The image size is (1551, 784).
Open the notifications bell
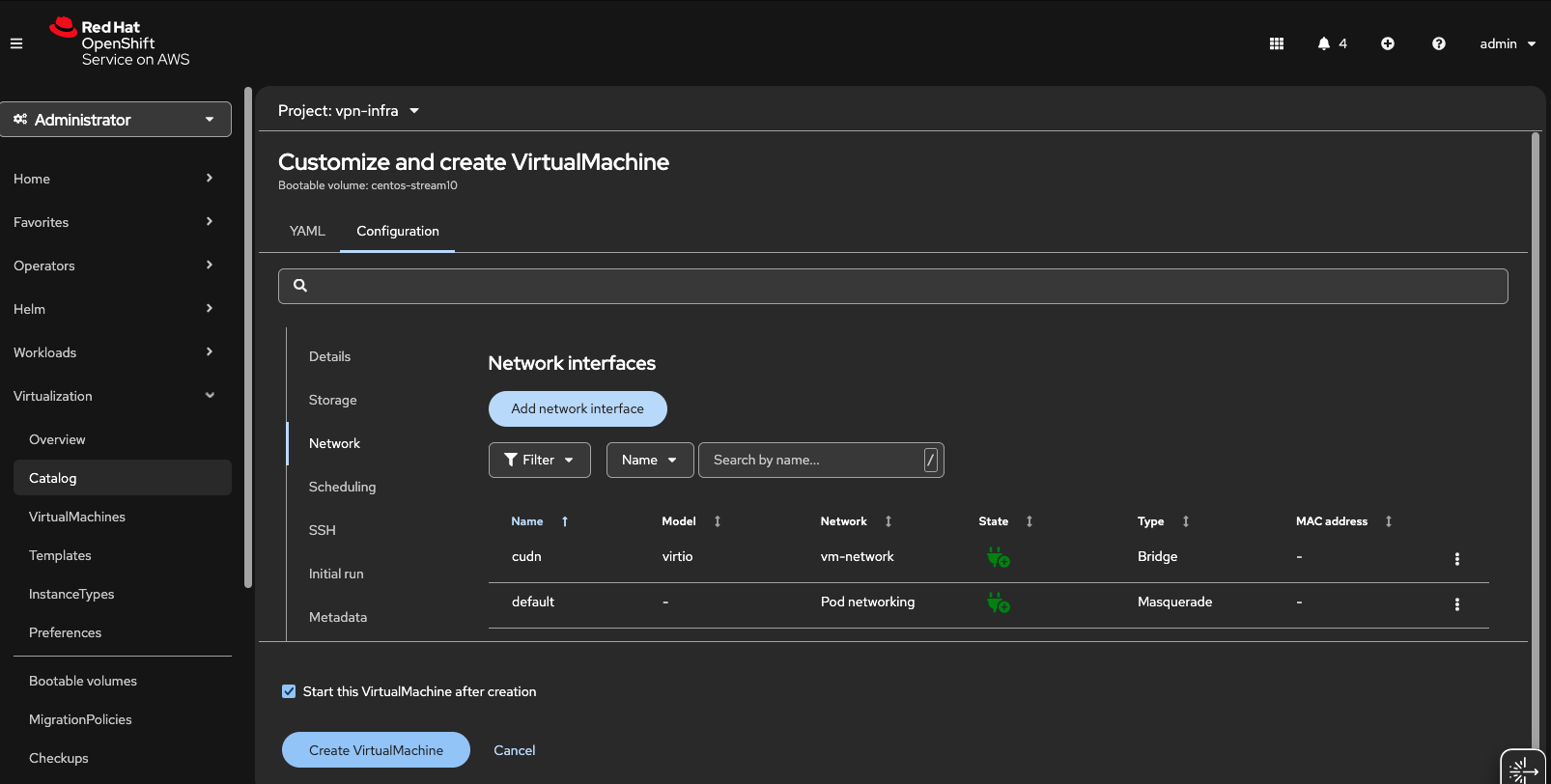click(x=1324, y=43)
